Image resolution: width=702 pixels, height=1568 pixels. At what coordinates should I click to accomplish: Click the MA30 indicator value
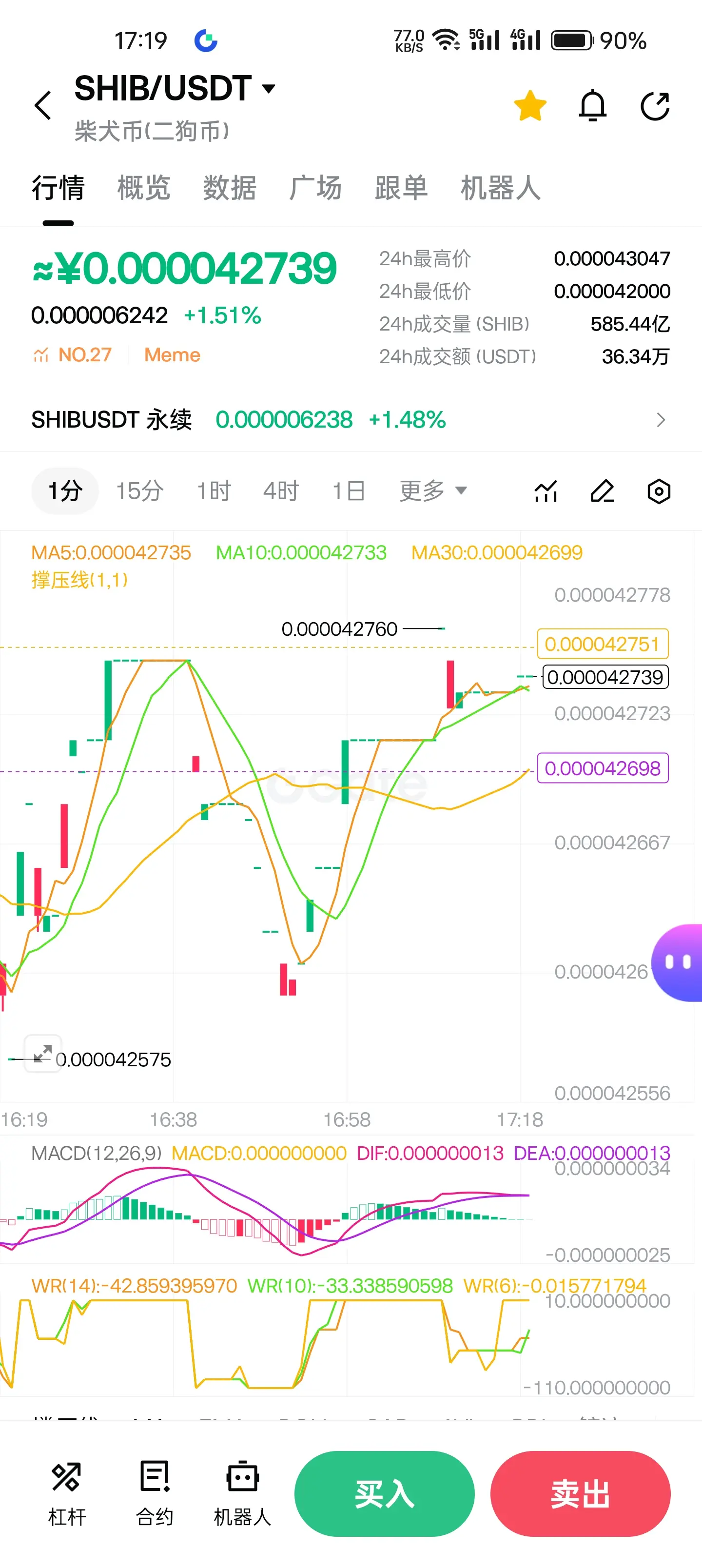pos(497,553)
